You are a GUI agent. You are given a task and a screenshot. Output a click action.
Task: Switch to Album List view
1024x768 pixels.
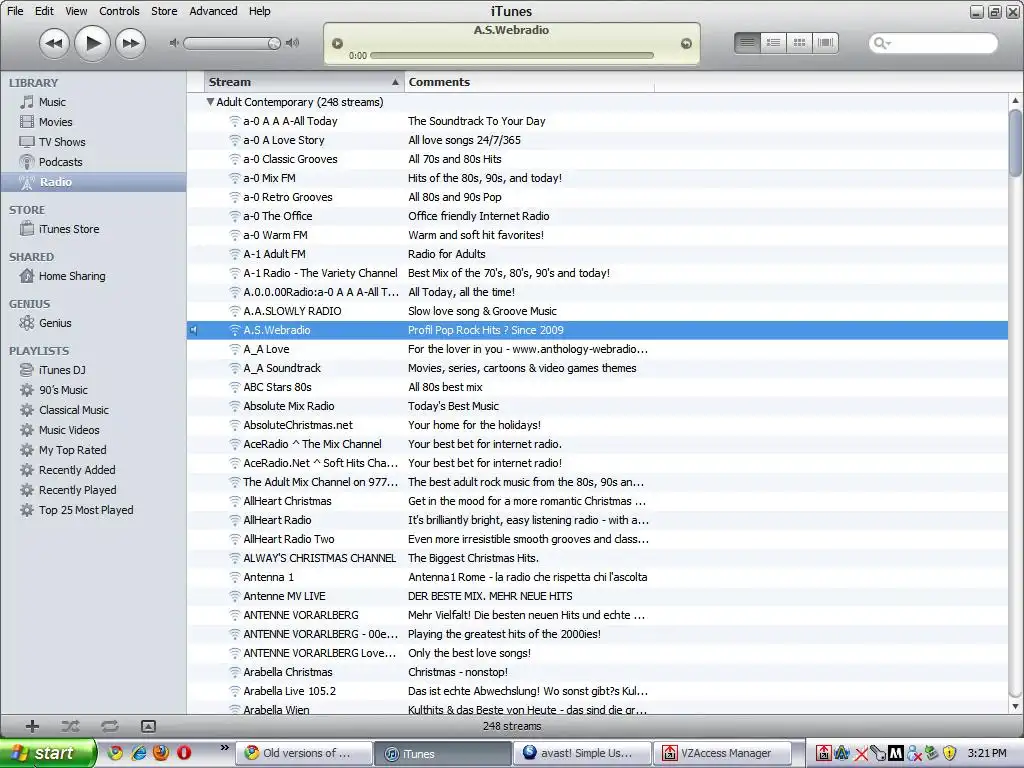click(x=773, y=43)
